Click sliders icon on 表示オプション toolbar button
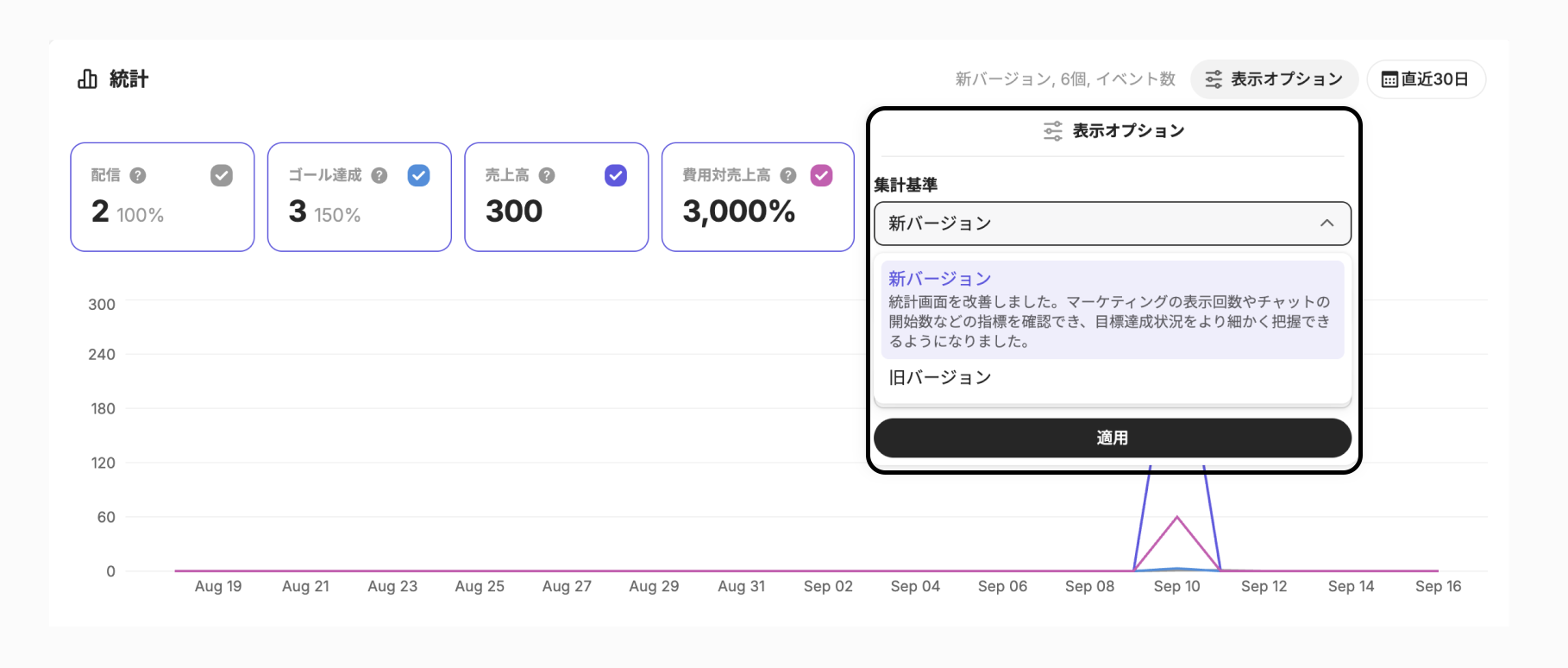The image size is (1568, 668). tap(1214, 79)
